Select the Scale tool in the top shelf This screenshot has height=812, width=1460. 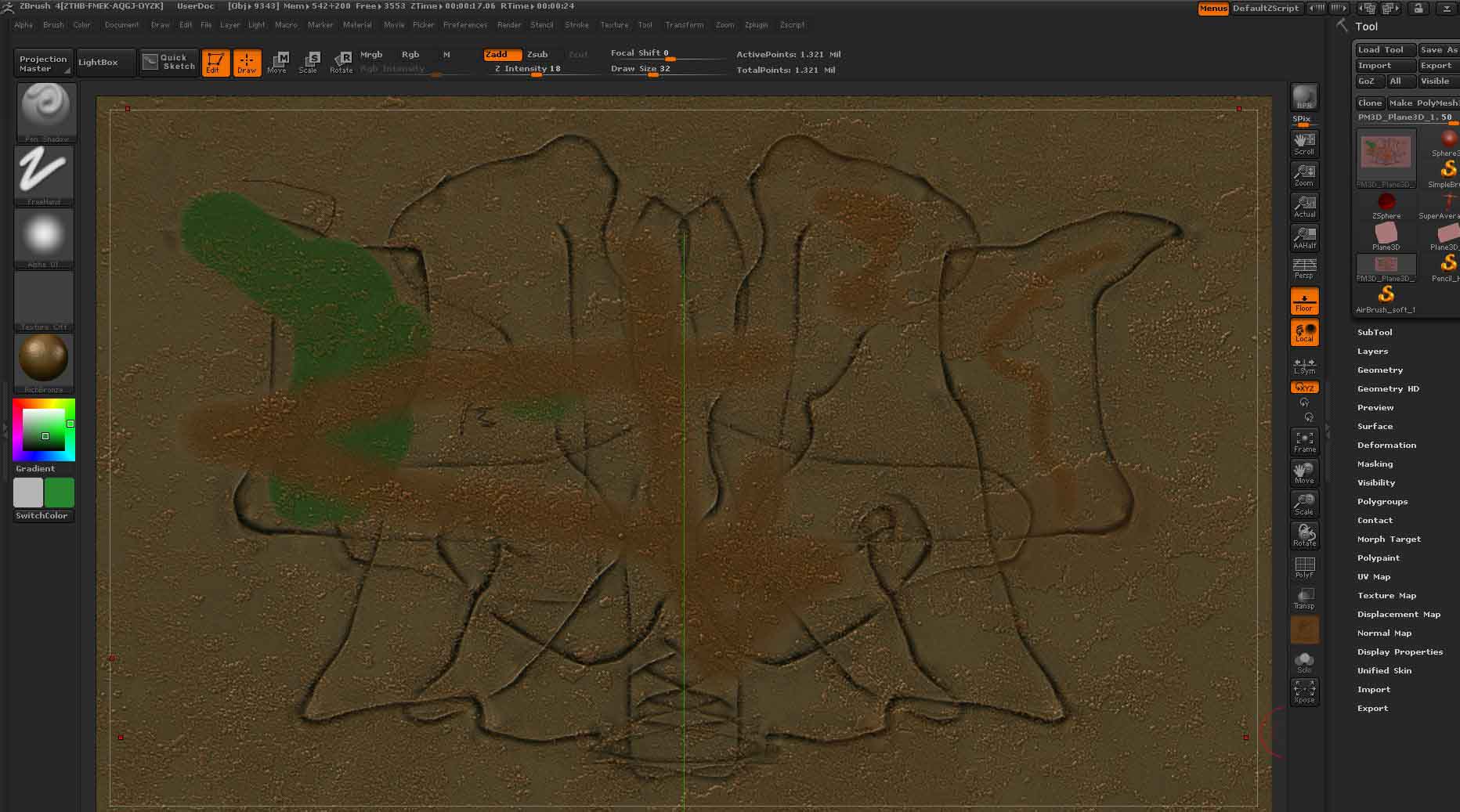[x=309, y=63]
